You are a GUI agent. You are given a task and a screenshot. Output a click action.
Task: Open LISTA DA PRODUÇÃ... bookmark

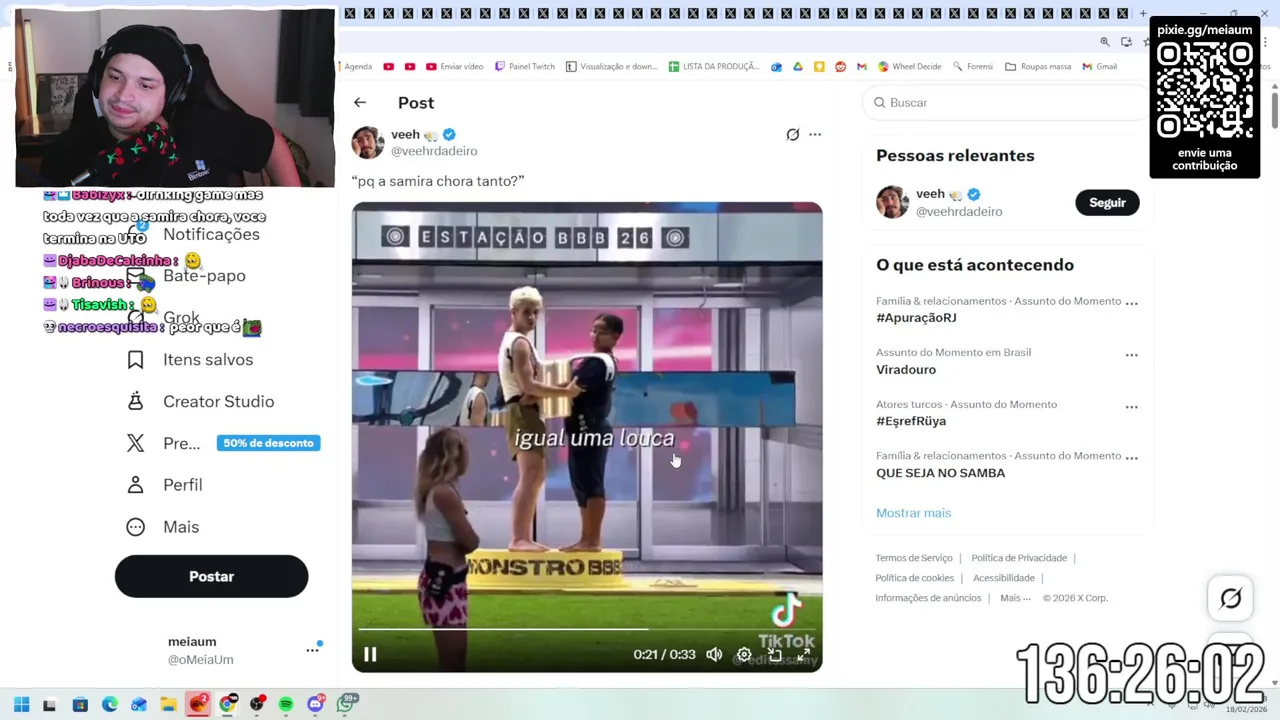[714, 66]
